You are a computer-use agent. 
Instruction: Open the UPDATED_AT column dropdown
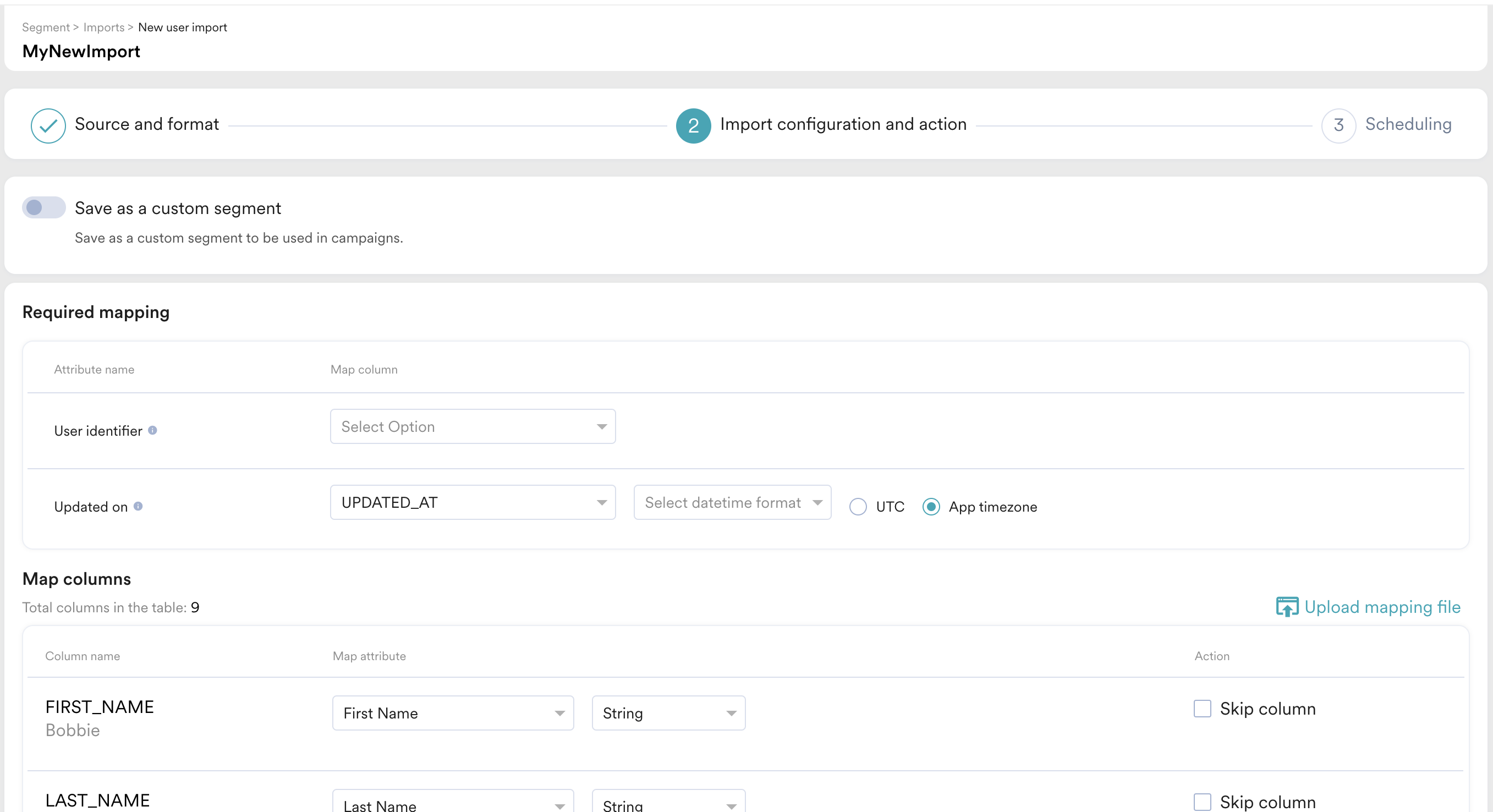click(473, 502)
